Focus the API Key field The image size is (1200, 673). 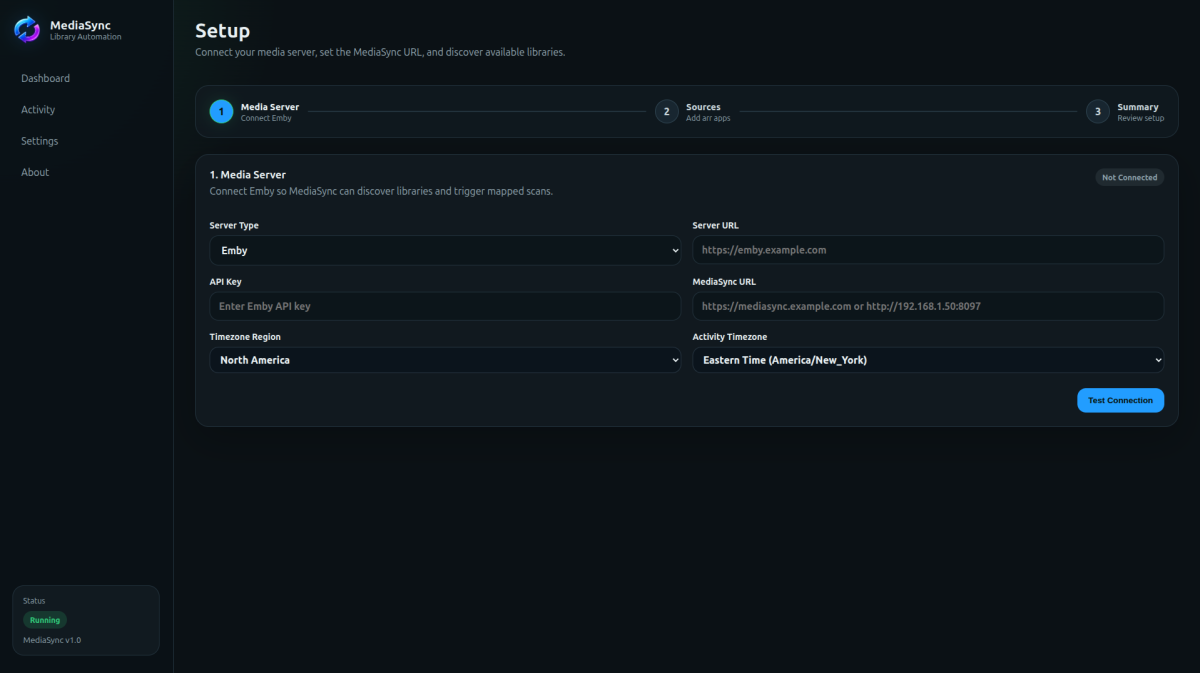pyautogui.click(x=445, y=306)
